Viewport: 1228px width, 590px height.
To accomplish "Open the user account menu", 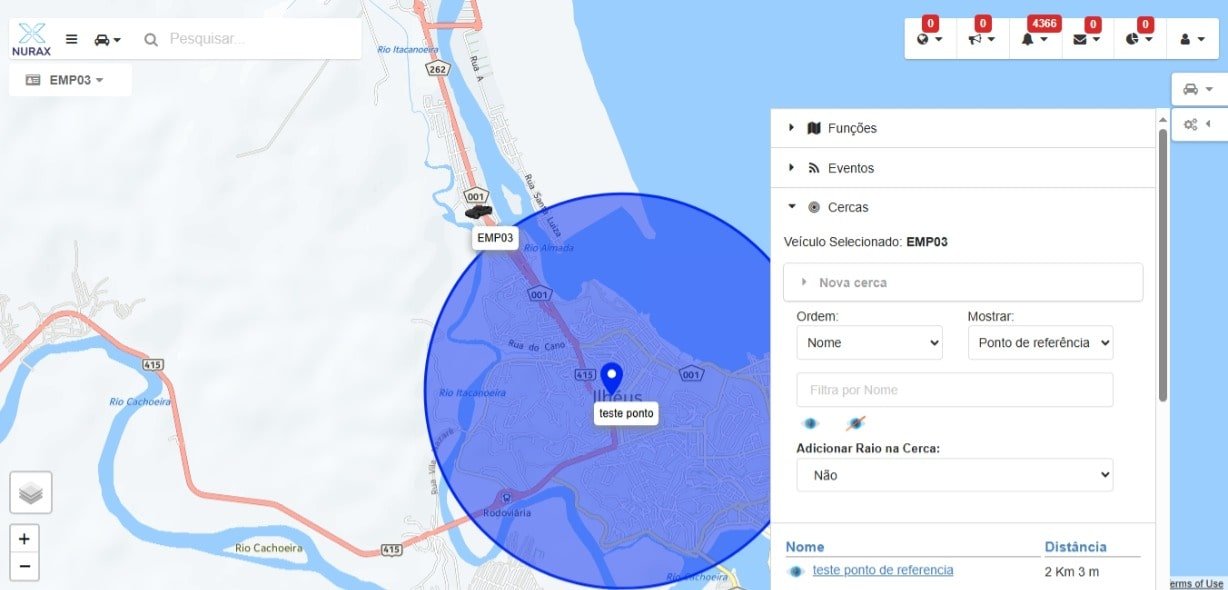I will 1191,39.
